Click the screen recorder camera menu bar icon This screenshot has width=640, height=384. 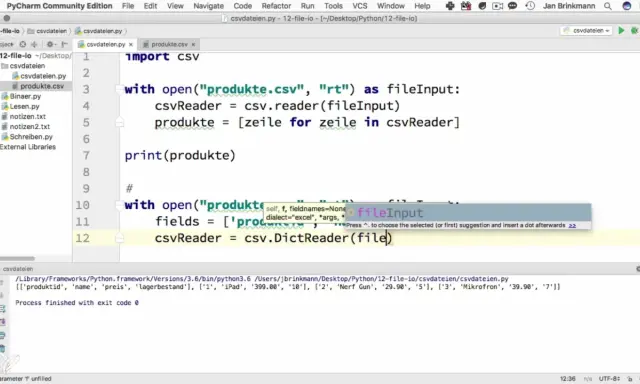point(497,6)
